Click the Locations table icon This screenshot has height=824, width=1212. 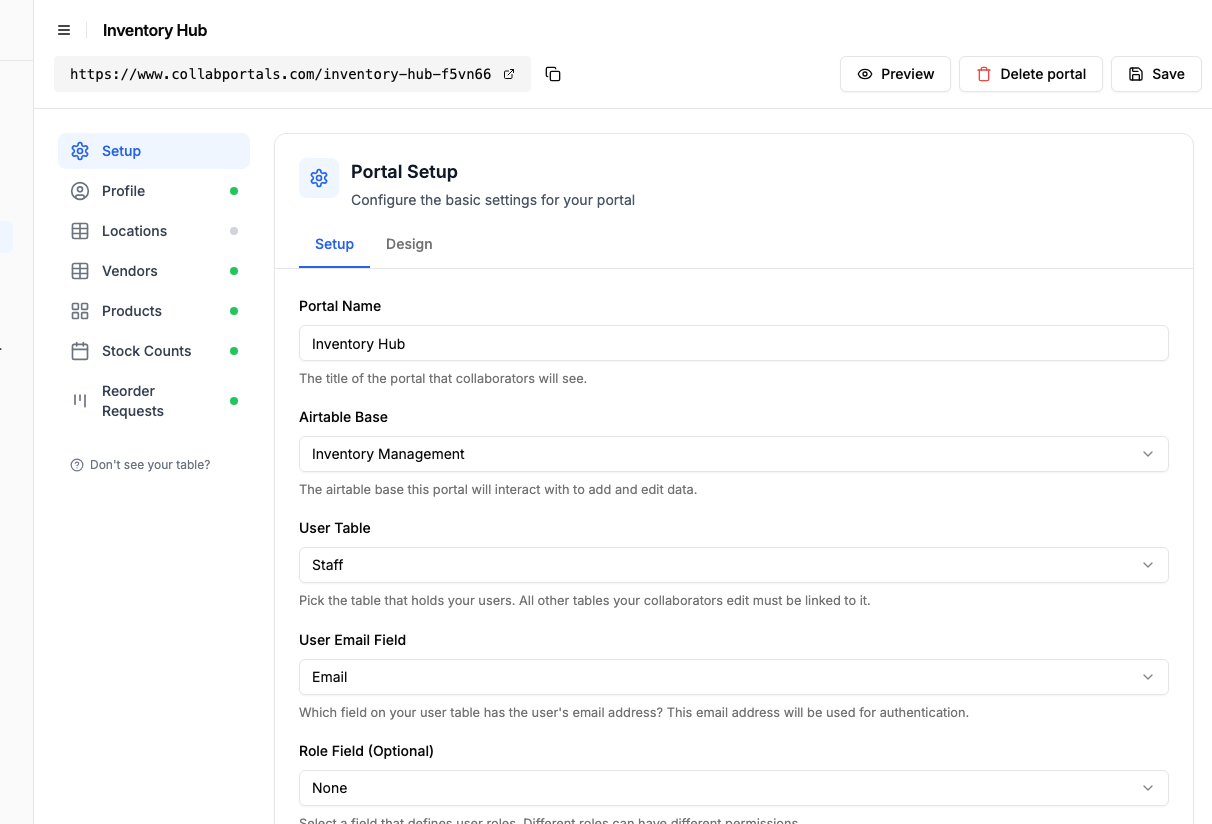(80, 231)
